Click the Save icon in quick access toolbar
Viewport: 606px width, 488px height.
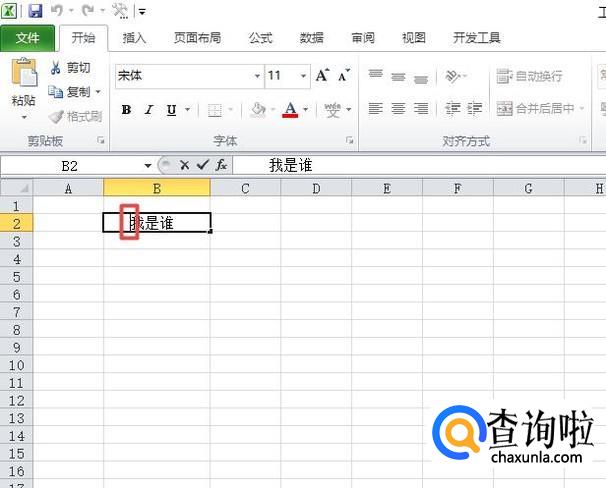35,10
